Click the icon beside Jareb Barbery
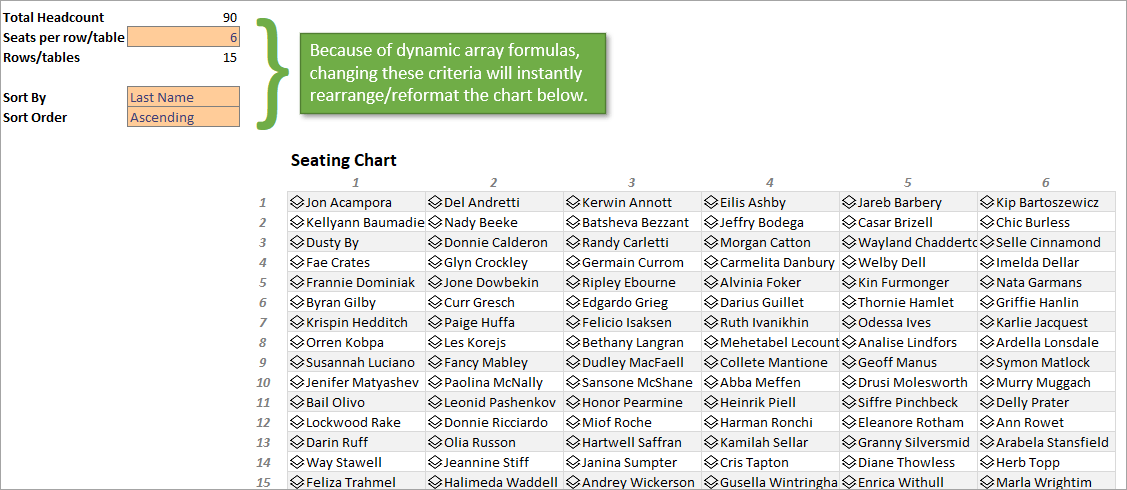Viewport: 1127px width, 490px height. [x=849, y=202]
